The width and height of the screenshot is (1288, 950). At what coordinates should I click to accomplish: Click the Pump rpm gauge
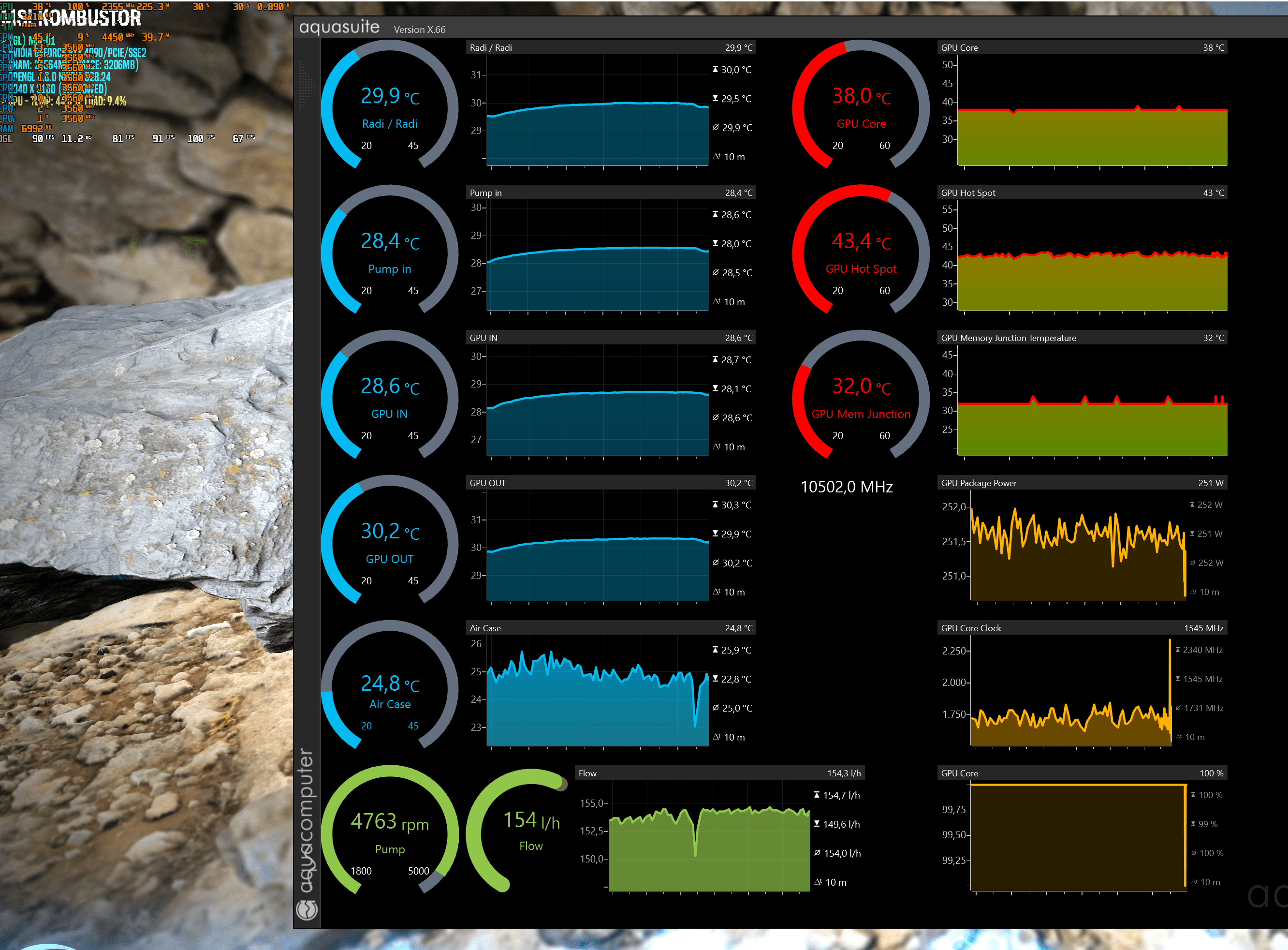pyautogui.click(x=390, y=833)
